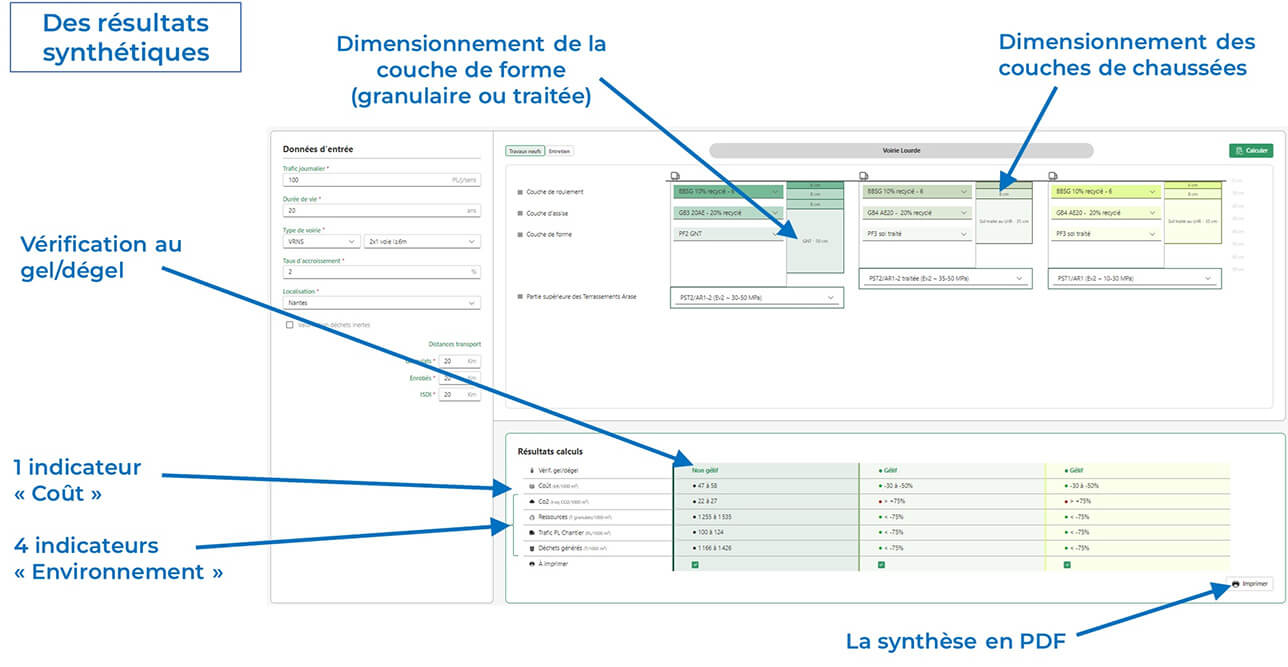Click the Enrobés distance input field
The width and height of the screenshot is (1288, 667).
460,378
